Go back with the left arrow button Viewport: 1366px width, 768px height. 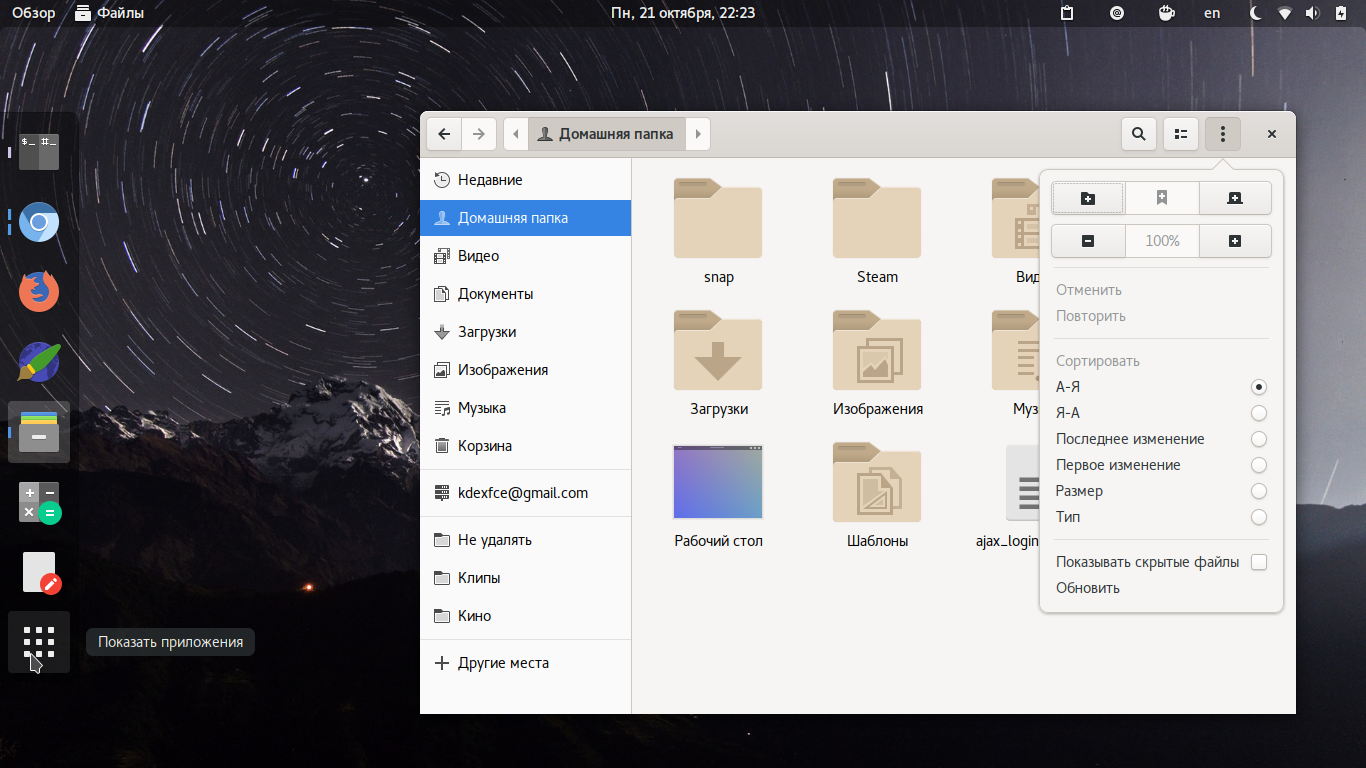point(444,134)
